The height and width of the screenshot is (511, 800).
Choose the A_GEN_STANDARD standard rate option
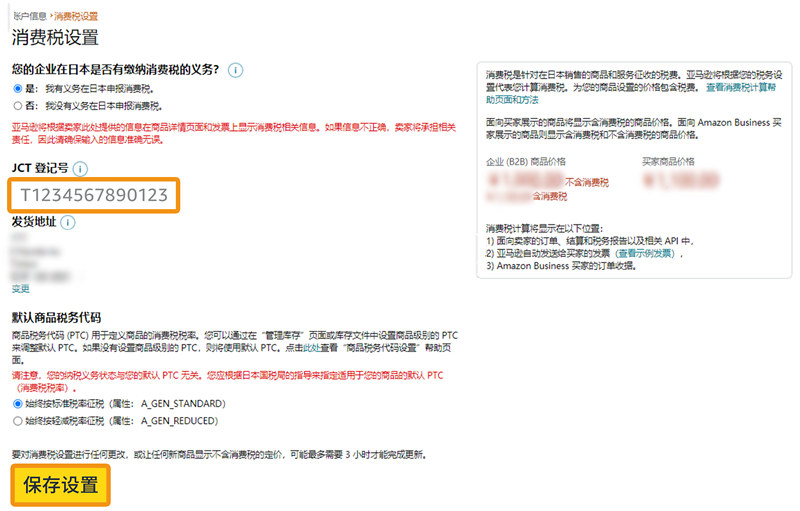click(x=17, y=403)
